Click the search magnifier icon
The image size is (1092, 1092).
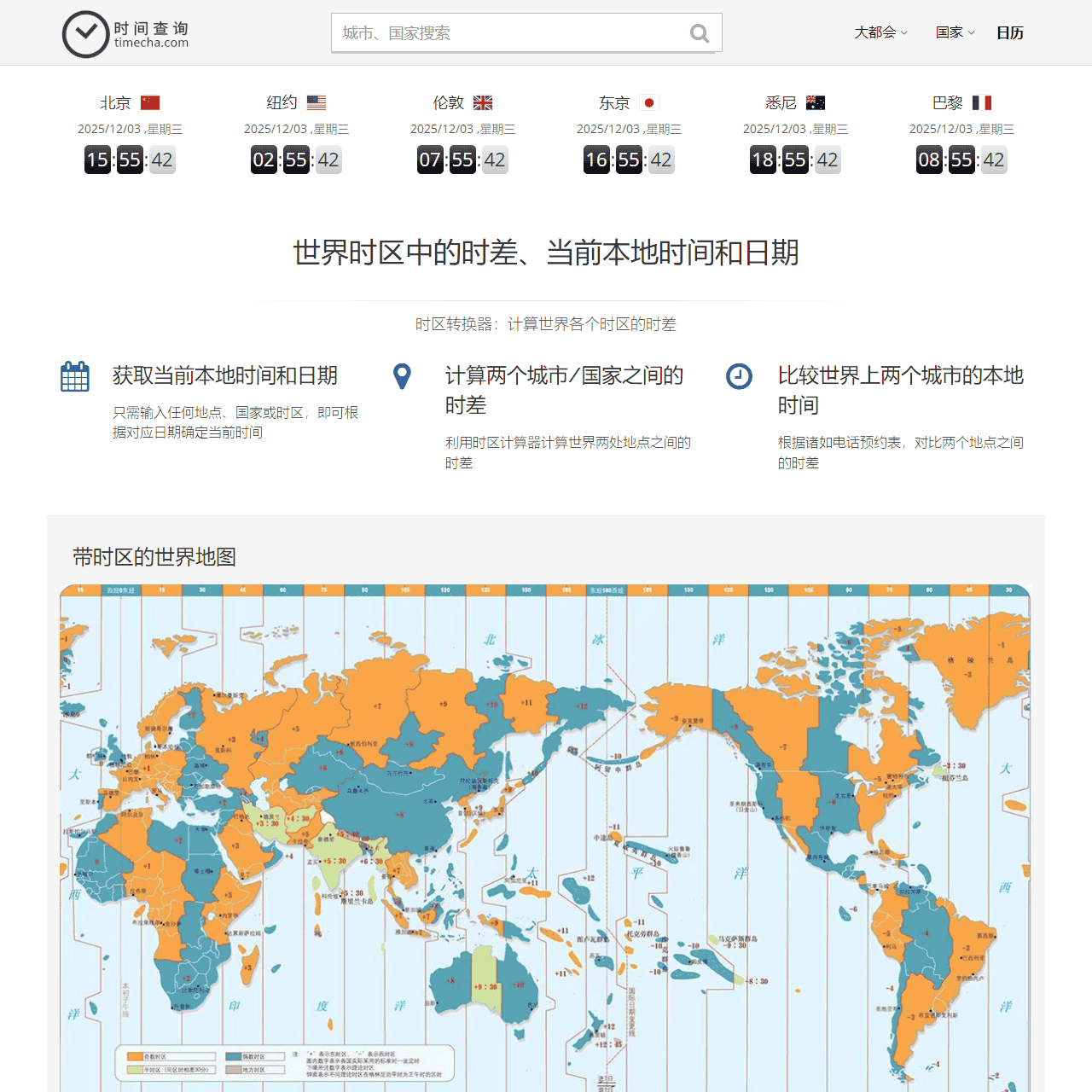(x=699, y=32)
